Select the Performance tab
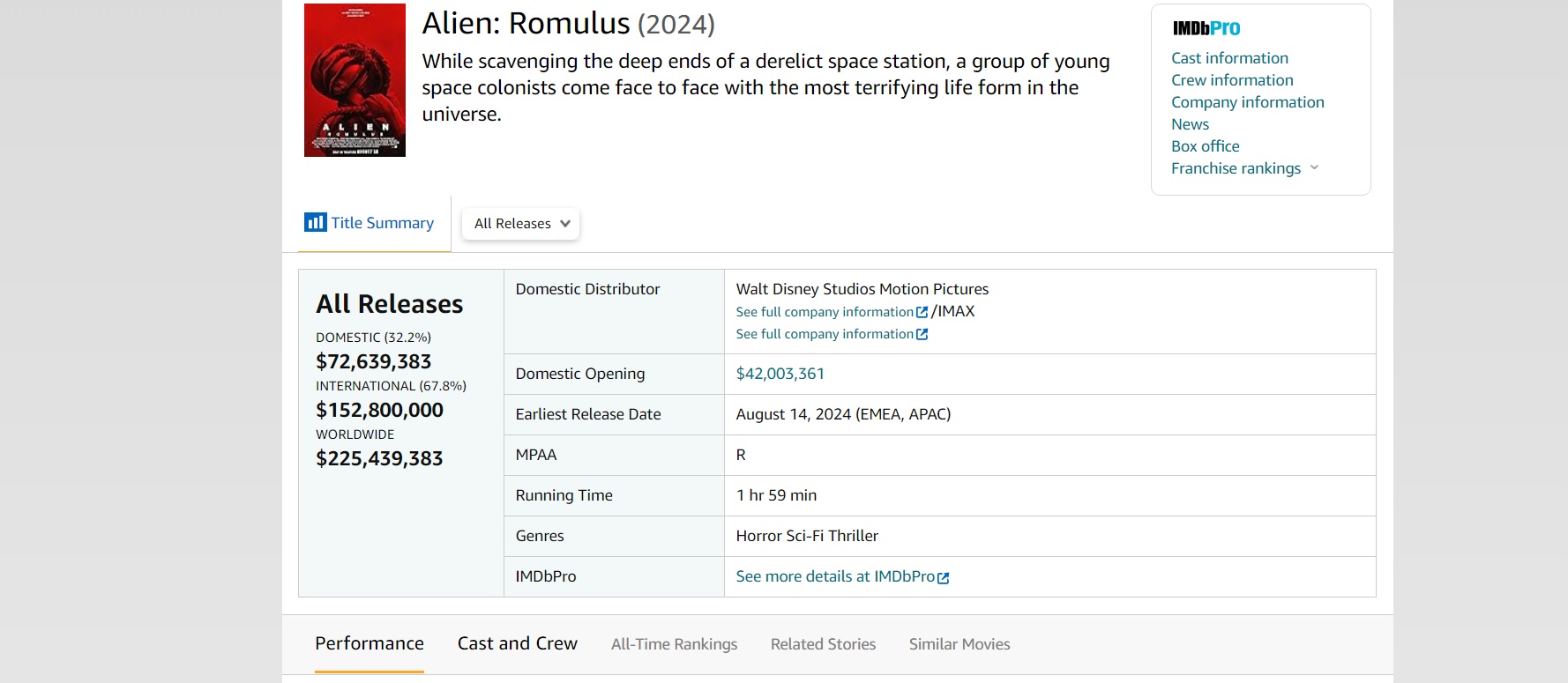Screen dimensions: 1568x683 tap(370, 643)
